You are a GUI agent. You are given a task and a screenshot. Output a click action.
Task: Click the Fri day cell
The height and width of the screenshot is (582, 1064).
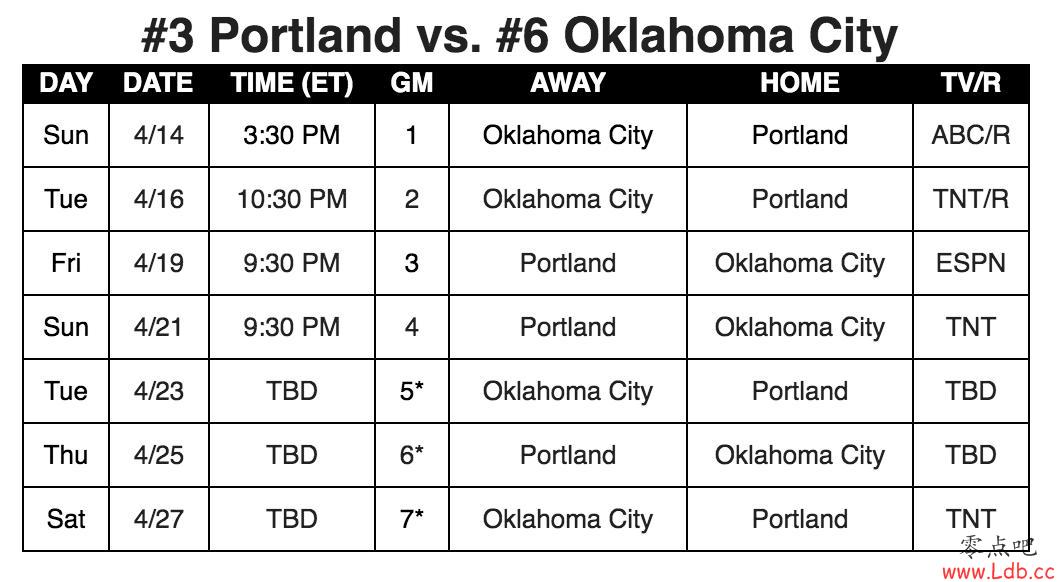pos(66,263)
